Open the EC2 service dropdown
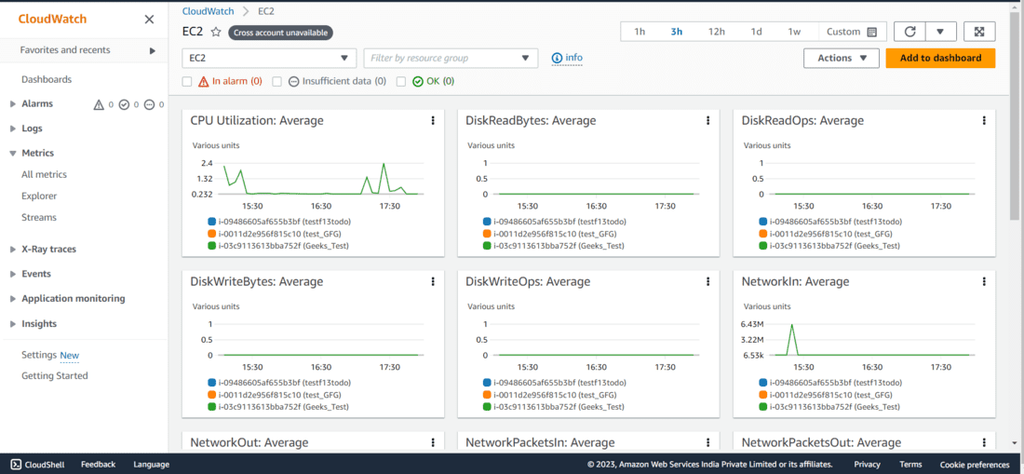The image size is (1024, 474). point(269,58)
